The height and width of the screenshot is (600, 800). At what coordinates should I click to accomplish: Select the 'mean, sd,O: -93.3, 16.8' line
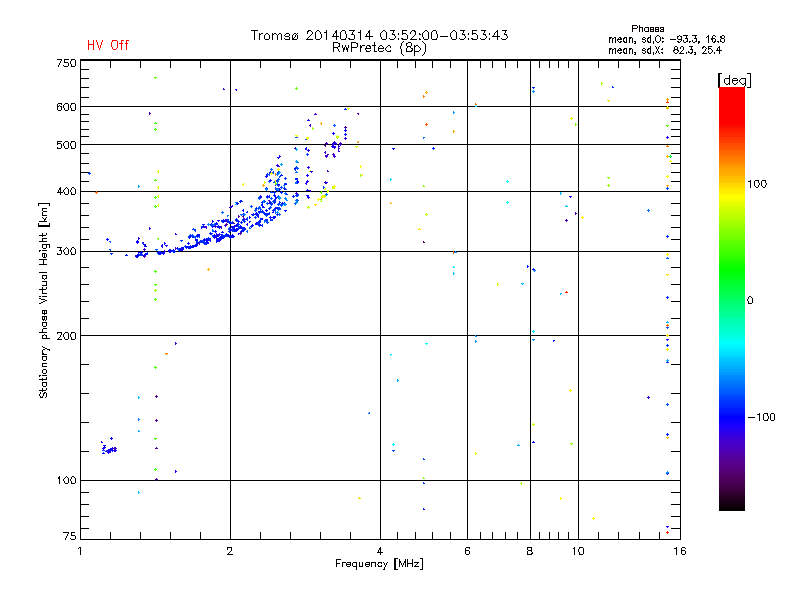pos(666,39)
